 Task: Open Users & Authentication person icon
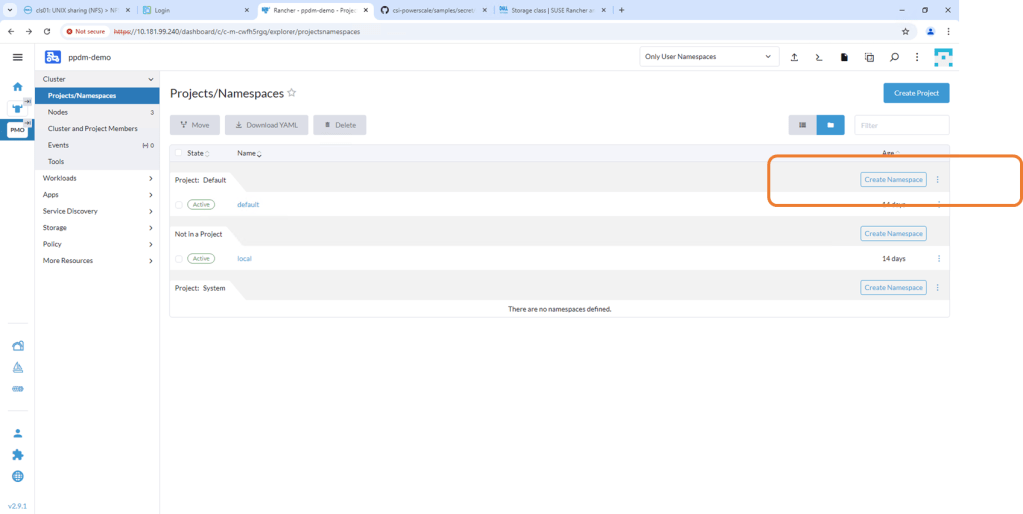17,433
